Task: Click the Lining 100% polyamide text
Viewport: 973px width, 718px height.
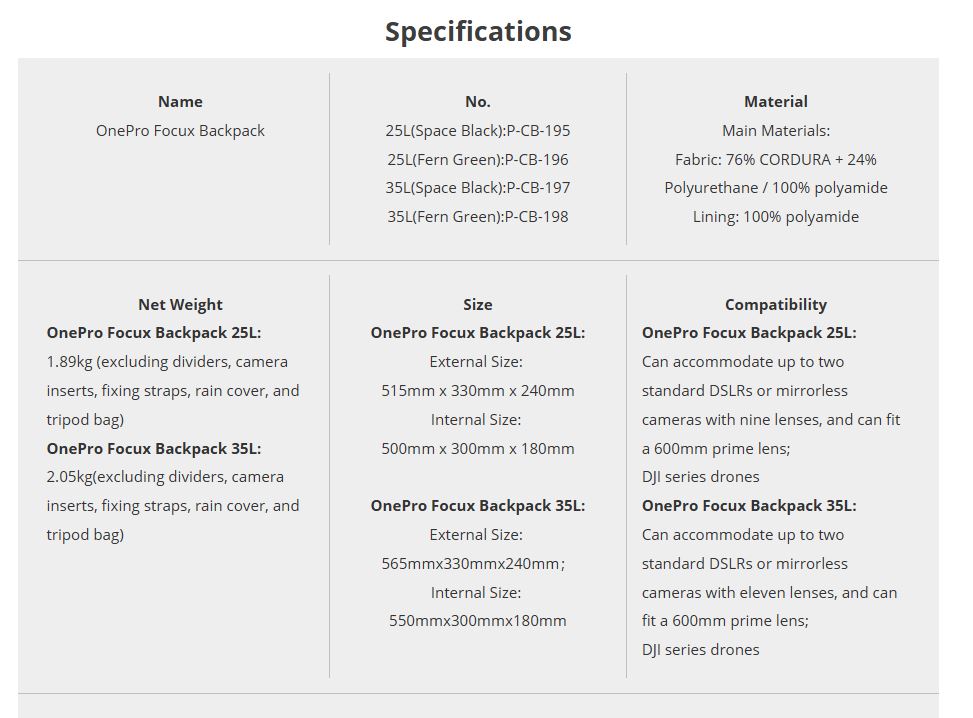Action: tap(776, 217)
